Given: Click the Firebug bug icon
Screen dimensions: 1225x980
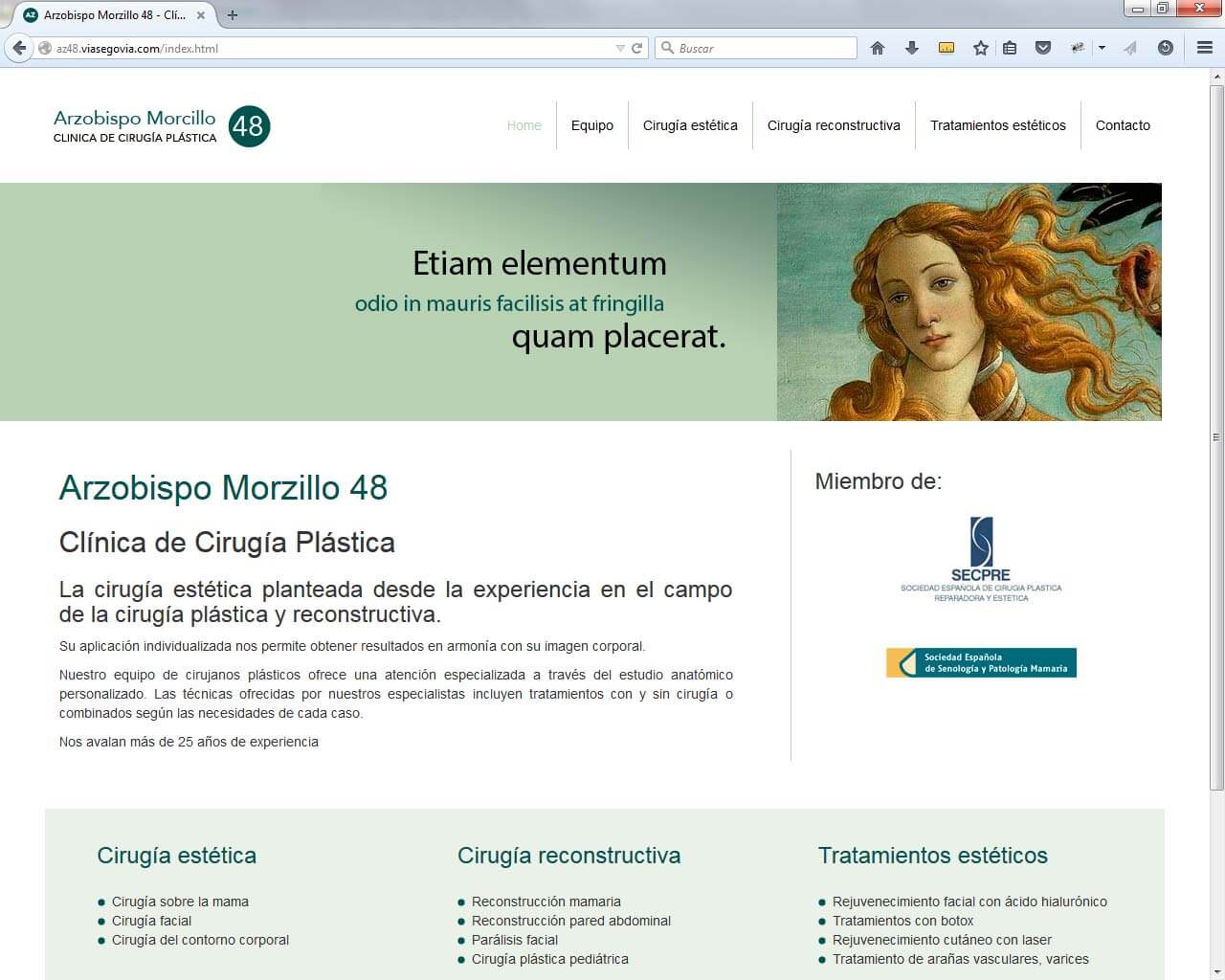Looking at the screenshot, I should (1078, 48).
